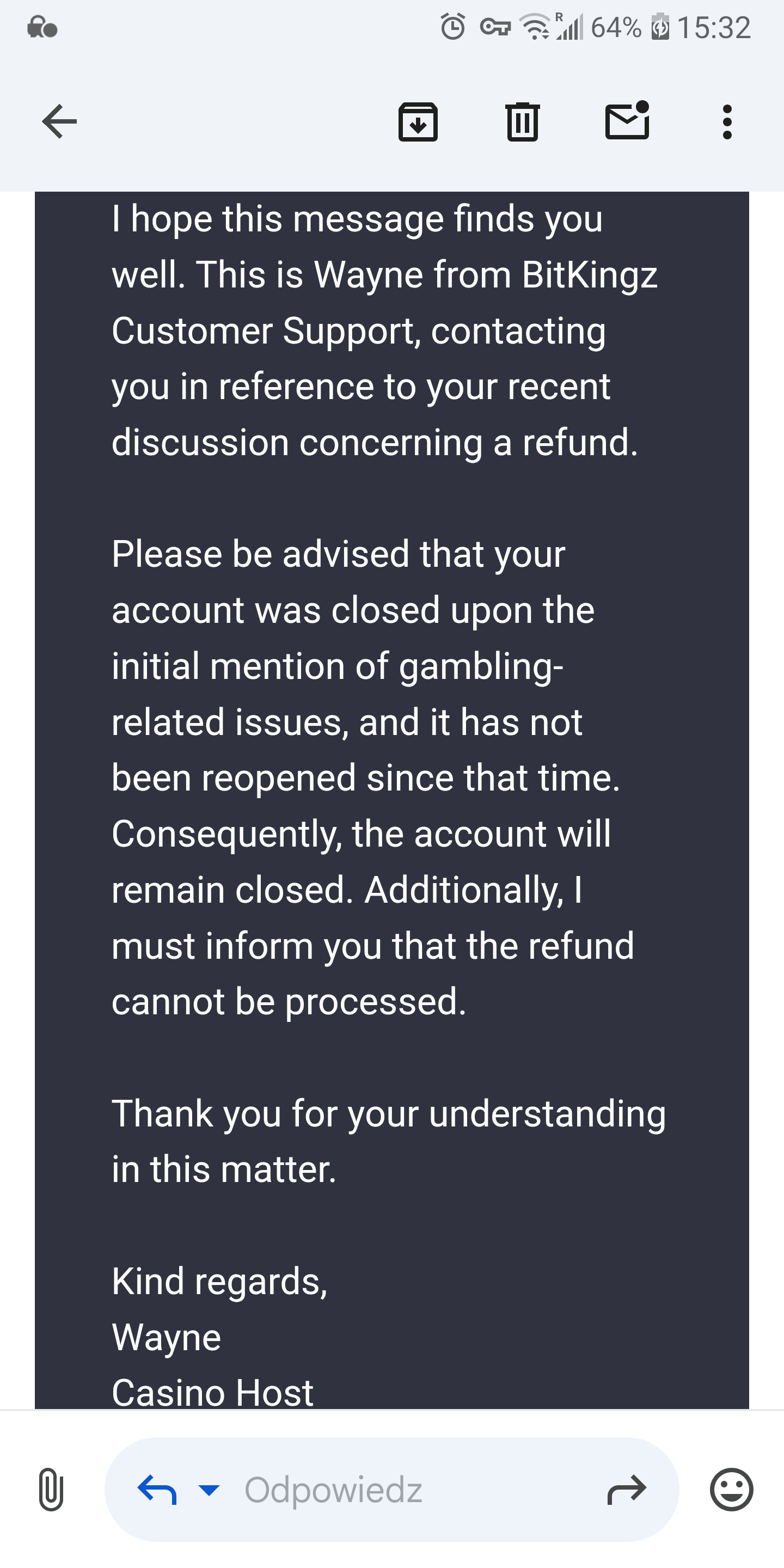
Task: Go back using the back arrow
Action: (x=59, y=122)
